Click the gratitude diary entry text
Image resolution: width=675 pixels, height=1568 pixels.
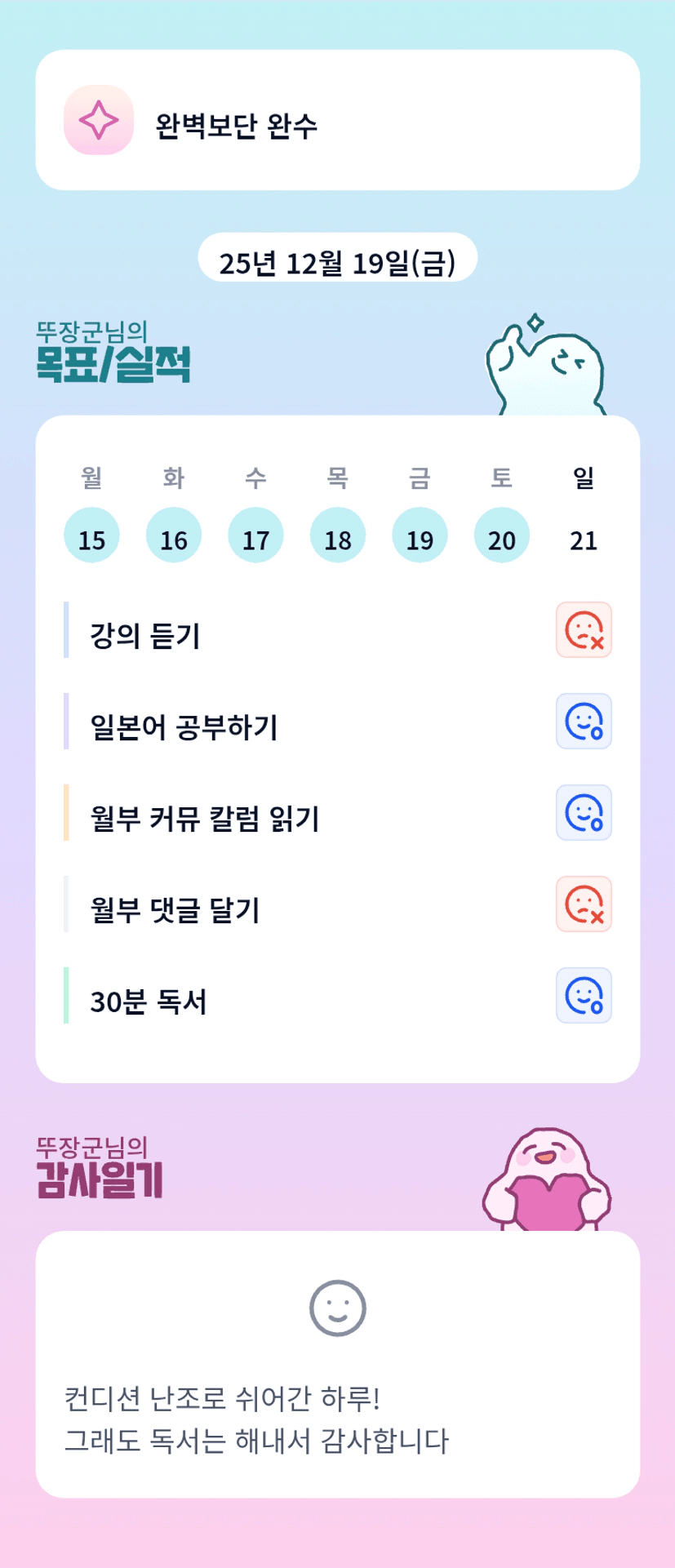pos(256,1419)
